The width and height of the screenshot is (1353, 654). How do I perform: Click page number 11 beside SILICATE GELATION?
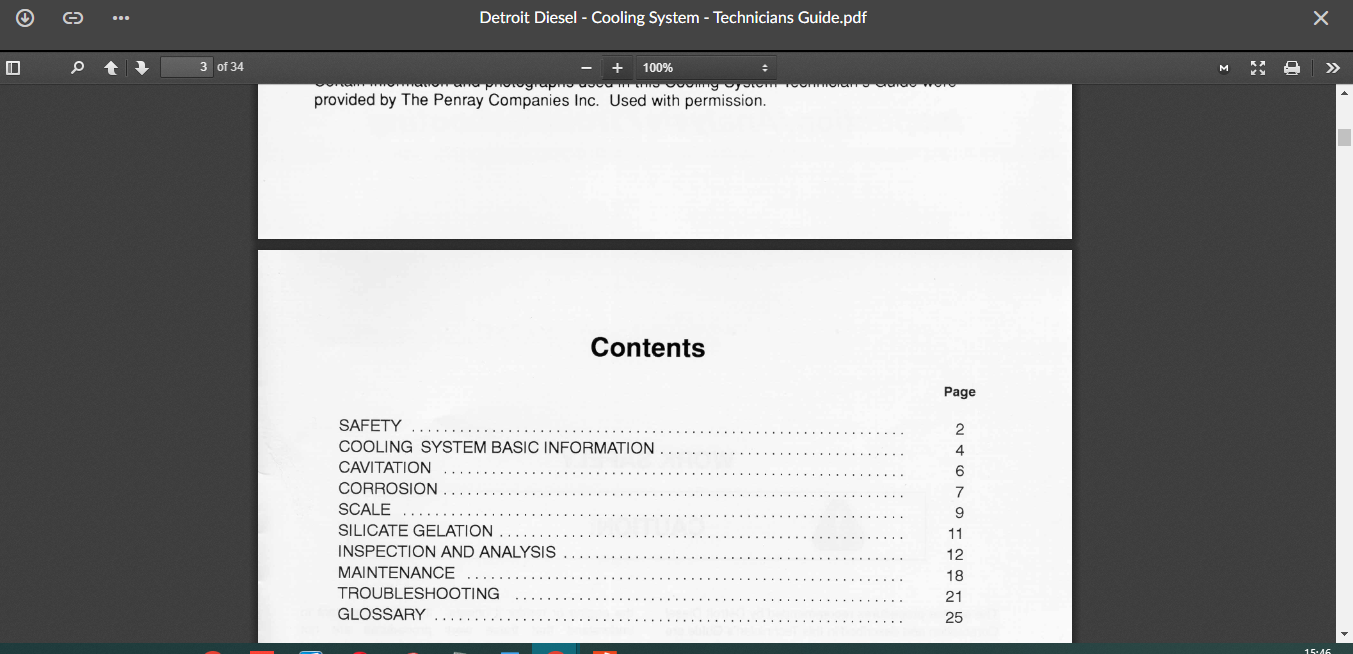pyautogui.click(x=956, y=534)
